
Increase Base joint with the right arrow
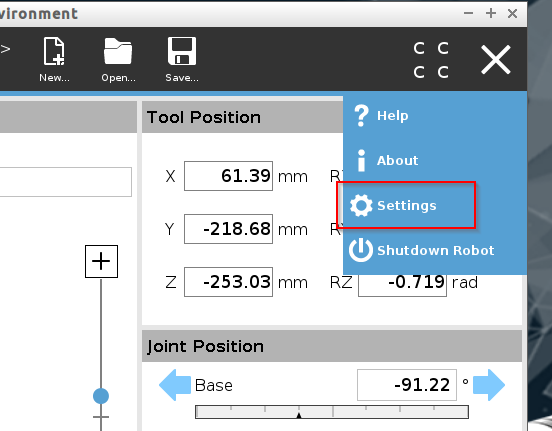coord(489,385)
